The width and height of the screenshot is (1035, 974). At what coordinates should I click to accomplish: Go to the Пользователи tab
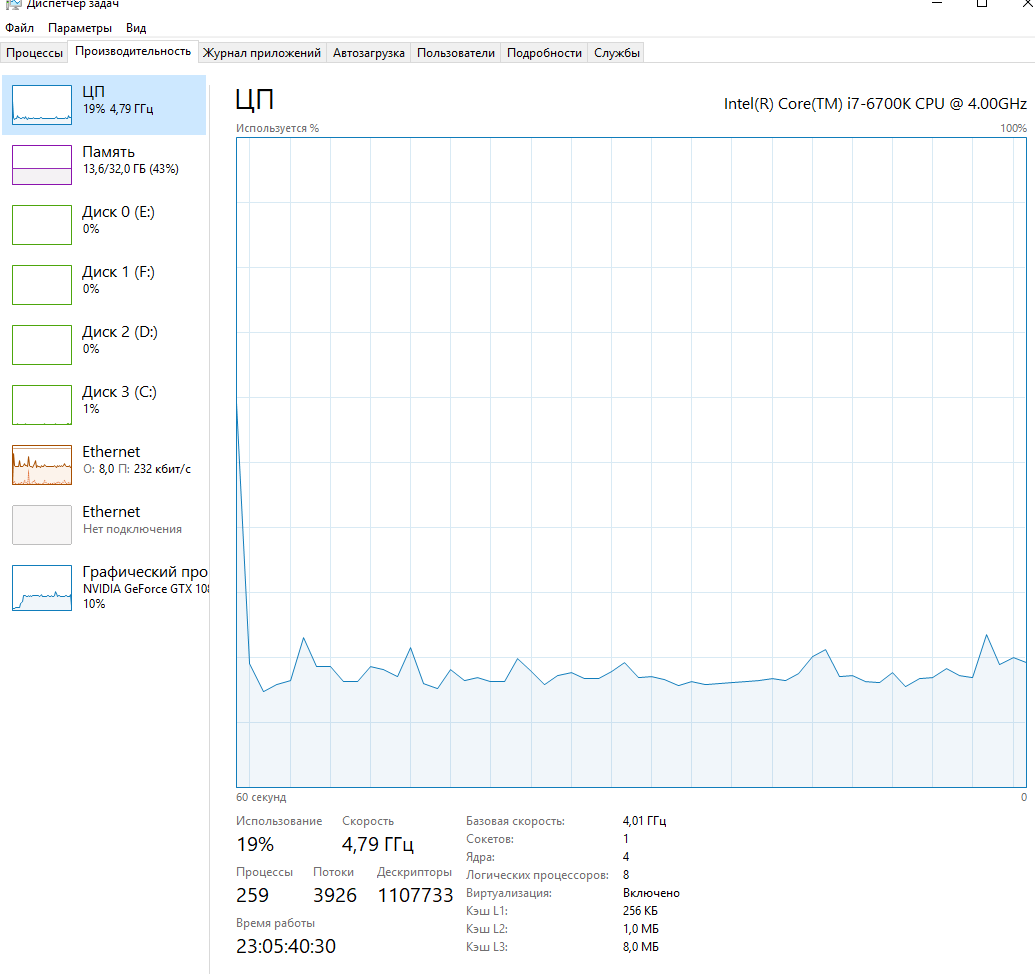455,53
